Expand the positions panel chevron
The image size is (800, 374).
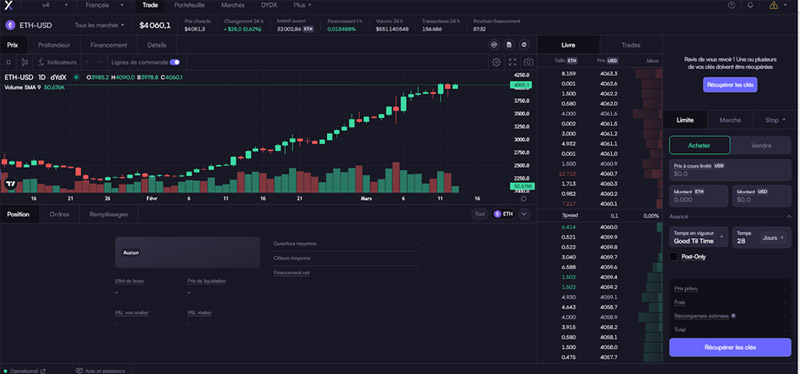point(524,214)
